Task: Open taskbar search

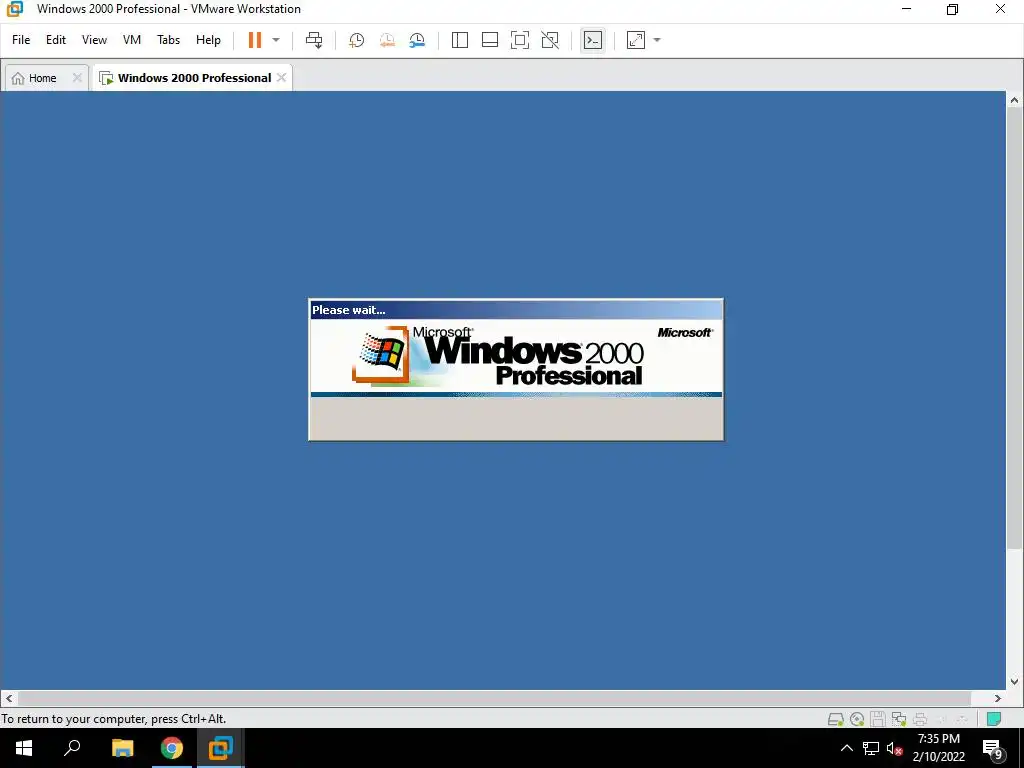Action: (72, 748)
